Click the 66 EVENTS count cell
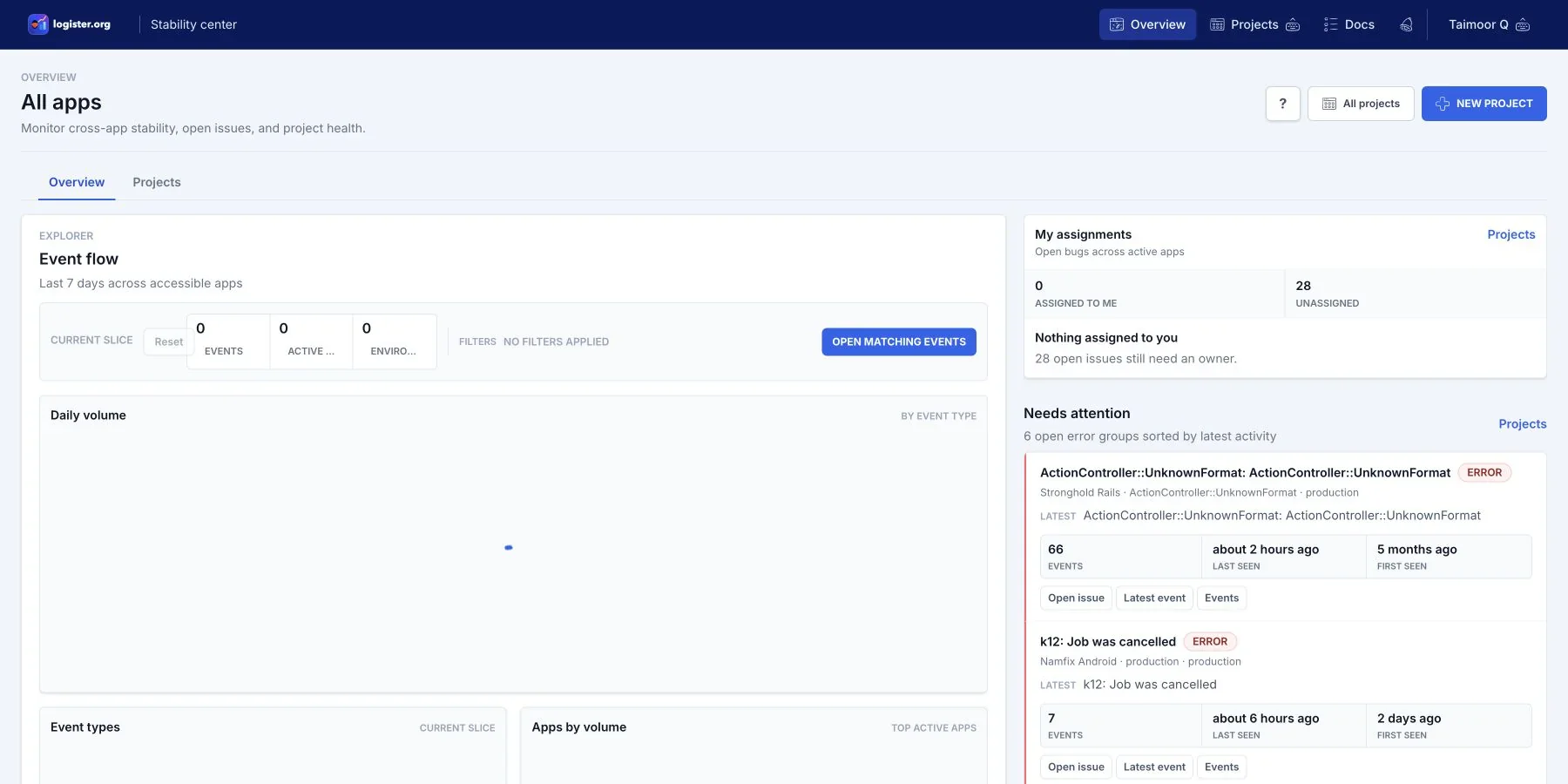Screen dimensions: 1568x784 point(1120,557)
